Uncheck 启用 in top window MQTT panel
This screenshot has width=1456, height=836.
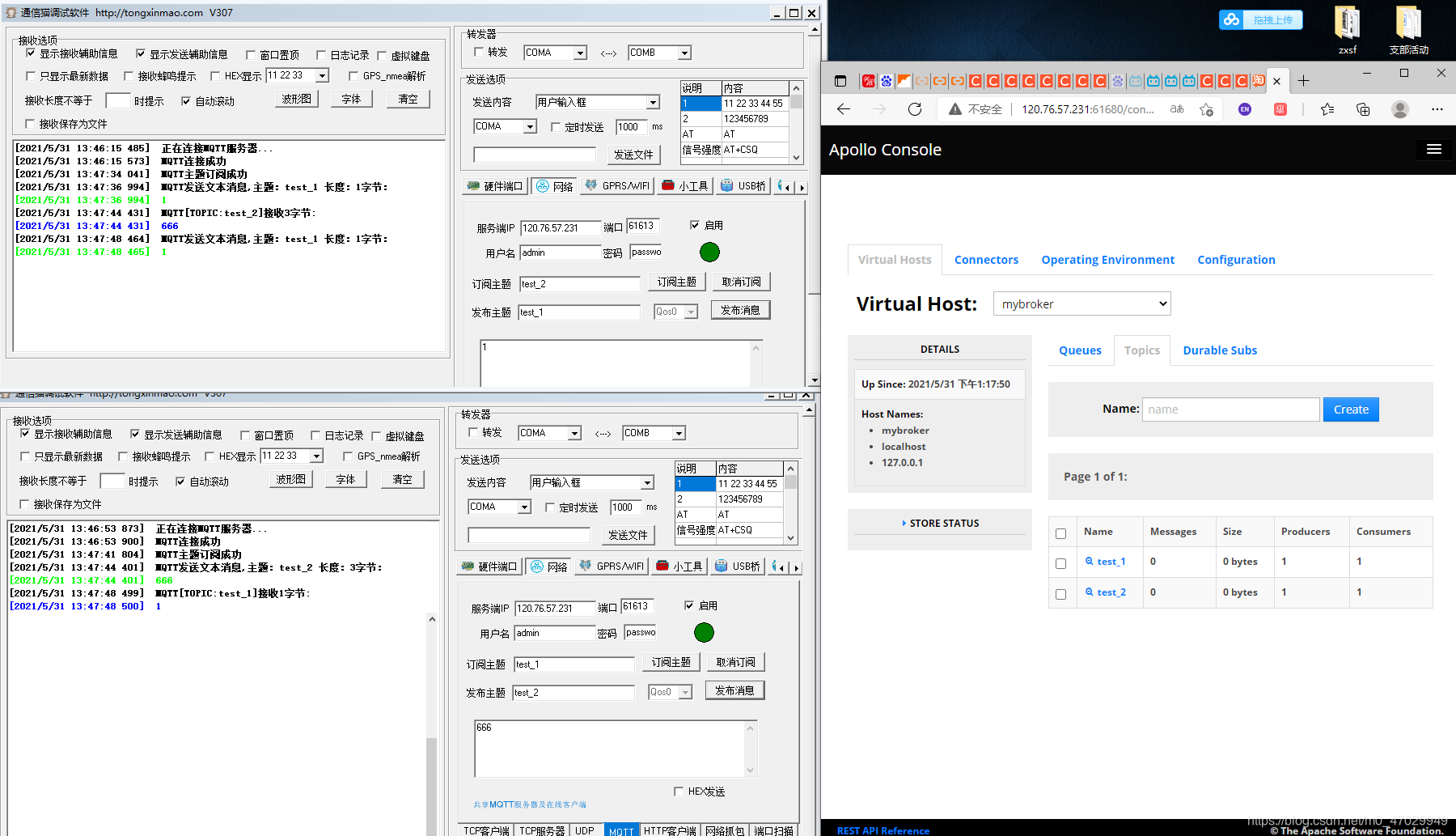(695, 225)
